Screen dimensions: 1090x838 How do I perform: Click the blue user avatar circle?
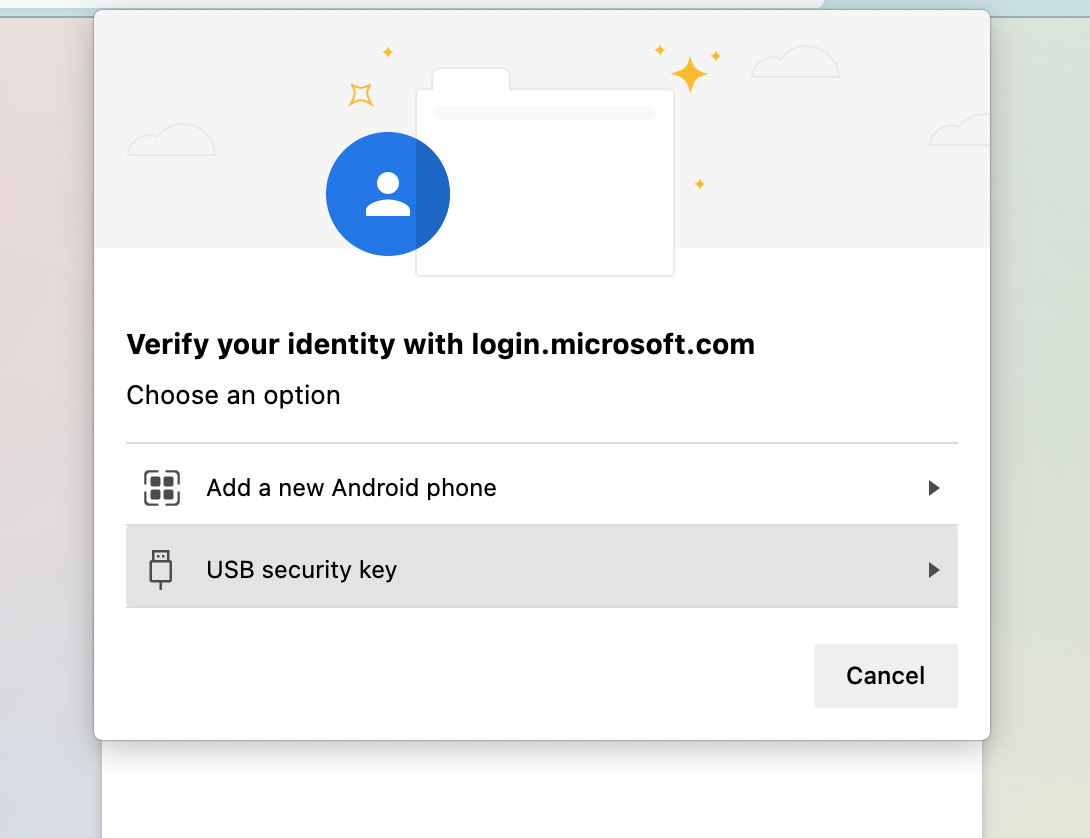[x=387, y=194]
